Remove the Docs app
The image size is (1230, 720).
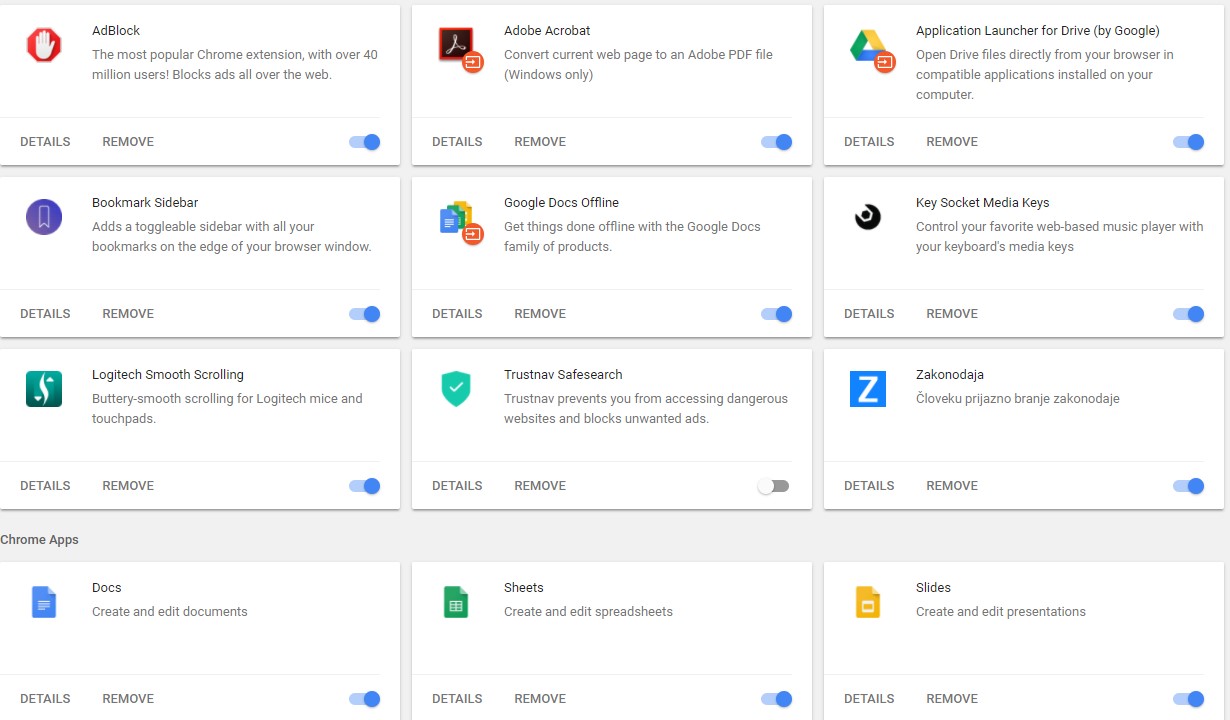click(128, 699)
